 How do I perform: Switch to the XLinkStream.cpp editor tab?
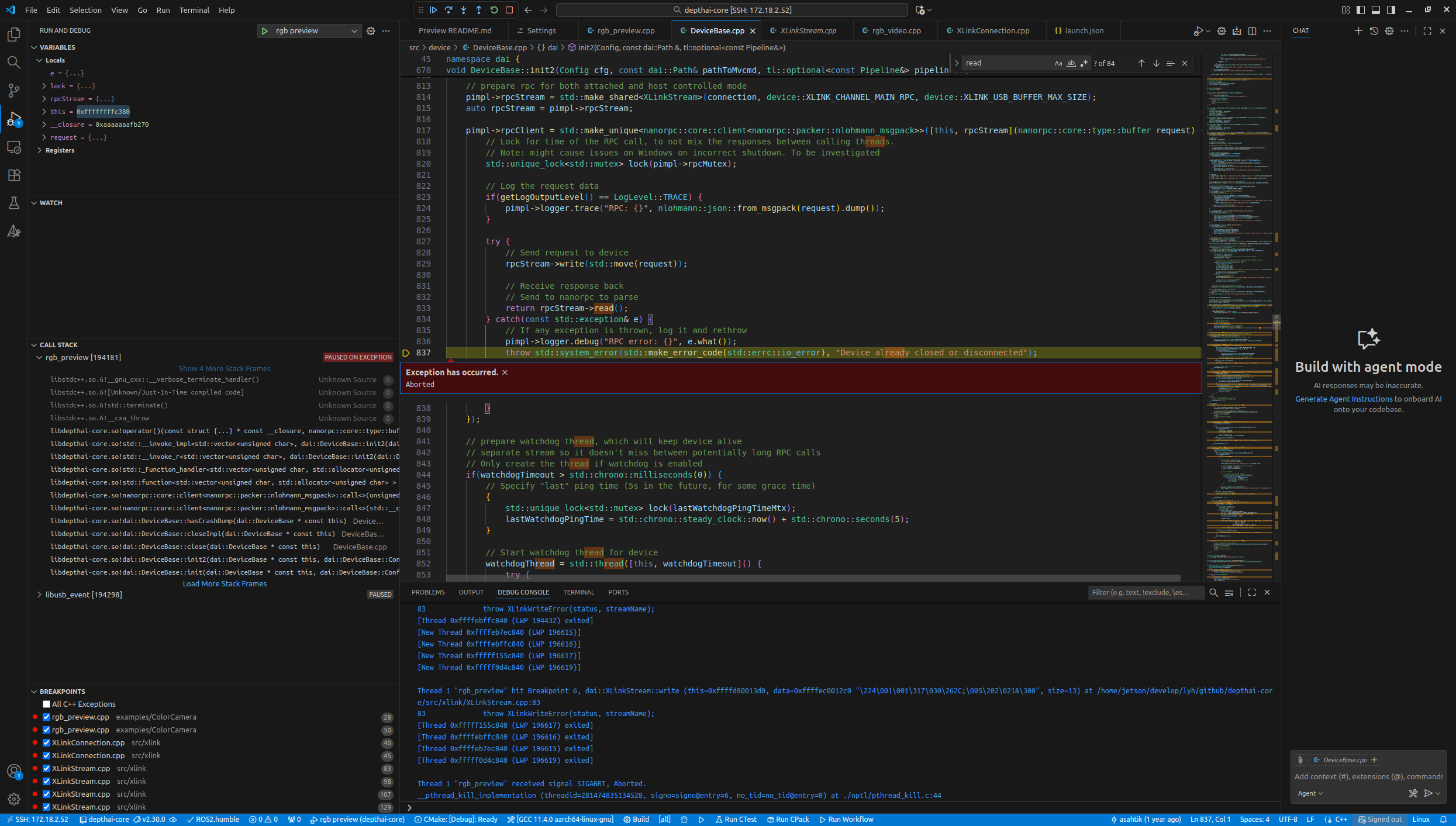(x=808, y=31)
